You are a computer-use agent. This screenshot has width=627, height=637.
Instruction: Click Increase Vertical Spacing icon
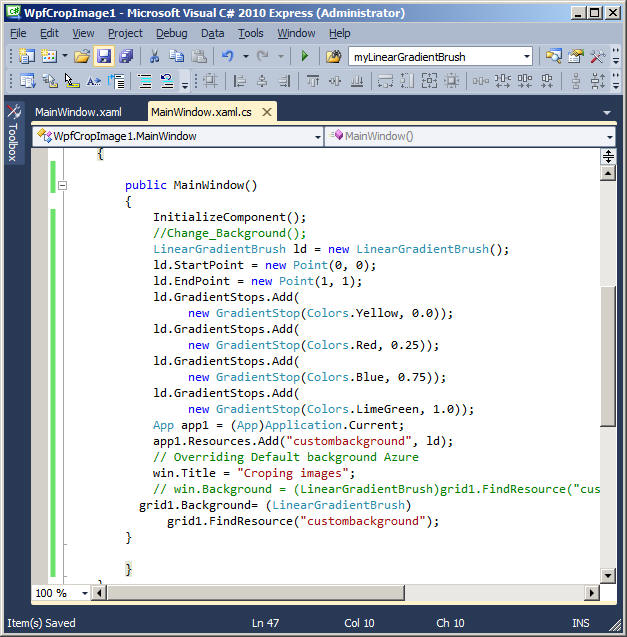click(x=598, y=81)
